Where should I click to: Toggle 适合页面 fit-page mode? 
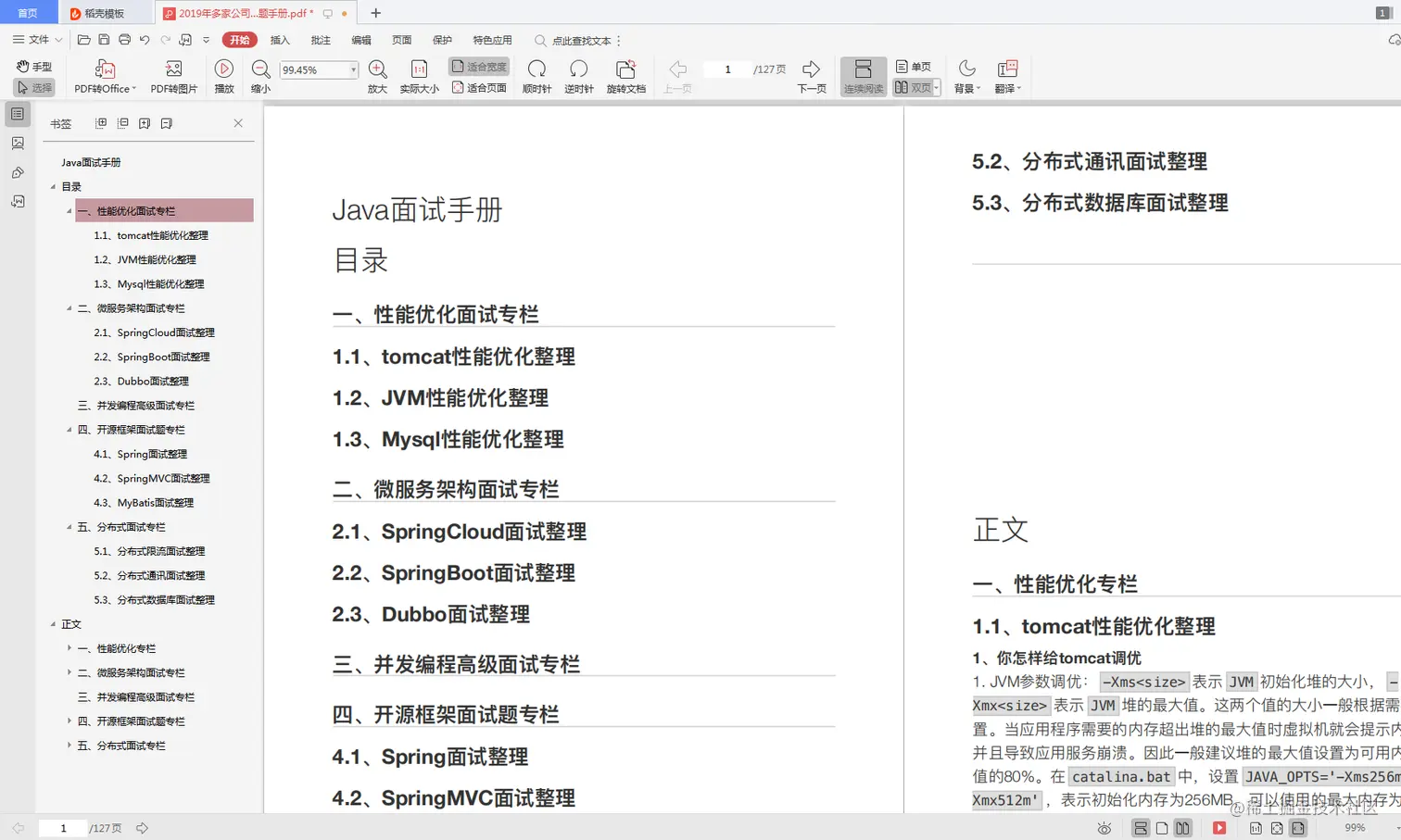(x=479, y=88)
